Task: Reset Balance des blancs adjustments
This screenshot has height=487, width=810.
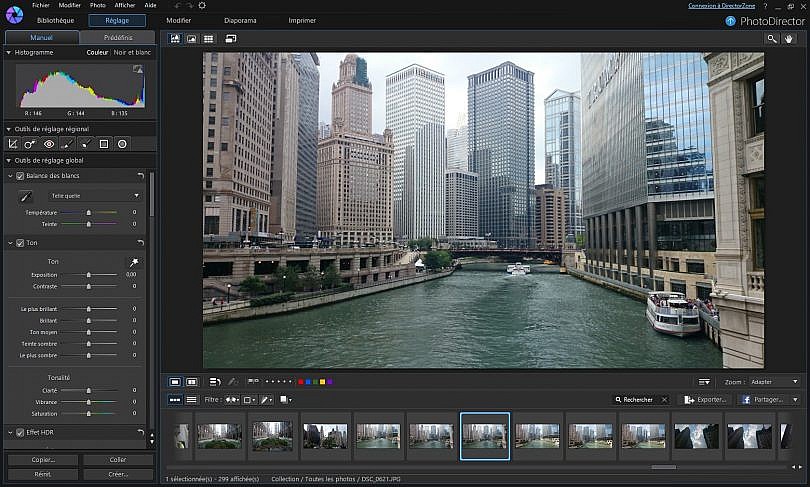Action: click(x=141, y=176)
